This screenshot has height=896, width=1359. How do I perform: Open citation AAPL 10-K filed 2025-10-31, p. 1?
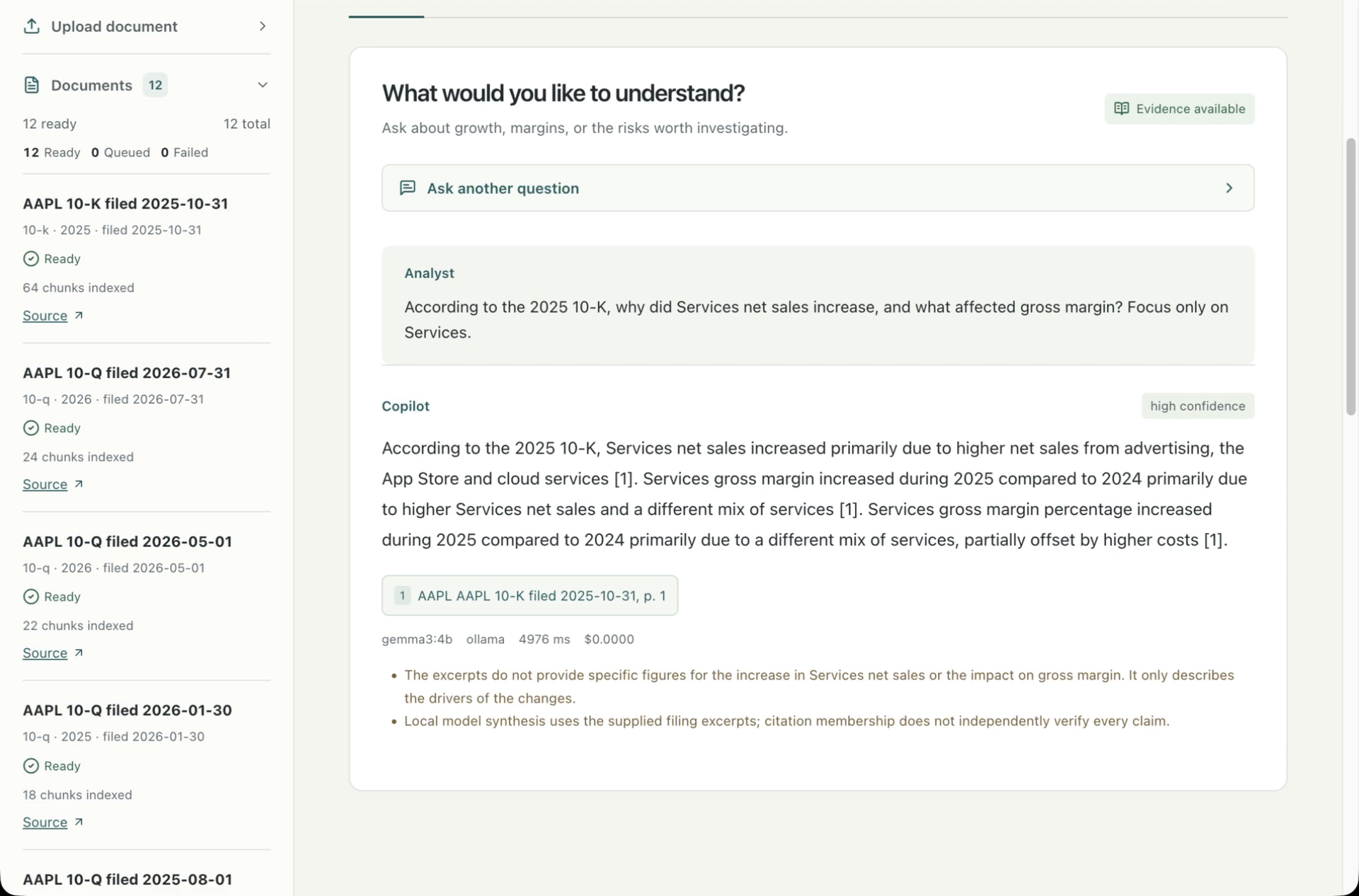coord(529,595)
